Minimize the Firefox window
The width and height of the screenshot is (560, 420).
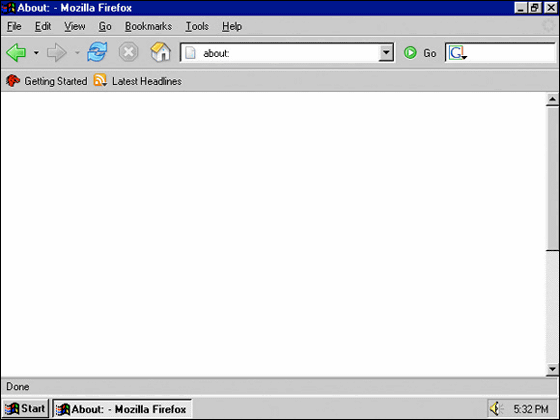click(520, 8)
